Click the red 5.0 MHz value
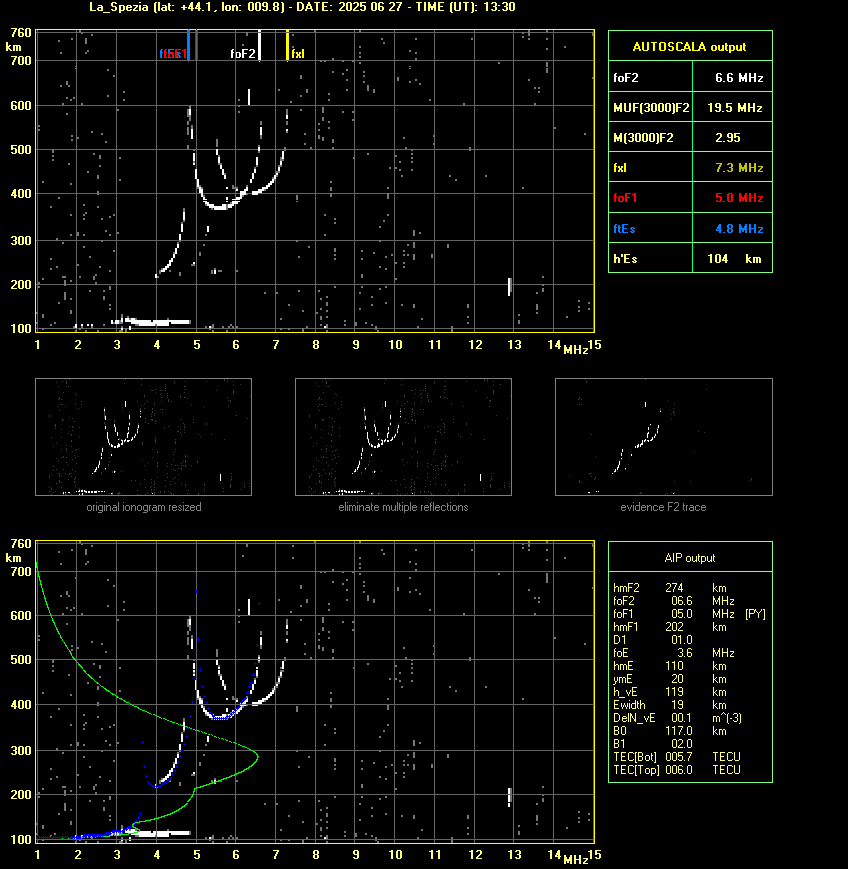 coord(739,197)
